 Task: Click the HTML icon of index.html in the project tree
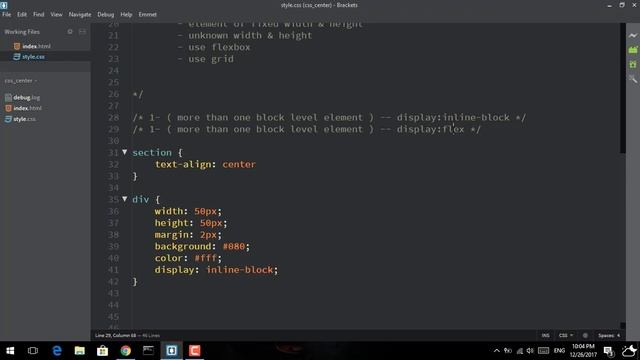tap(8, 108)
